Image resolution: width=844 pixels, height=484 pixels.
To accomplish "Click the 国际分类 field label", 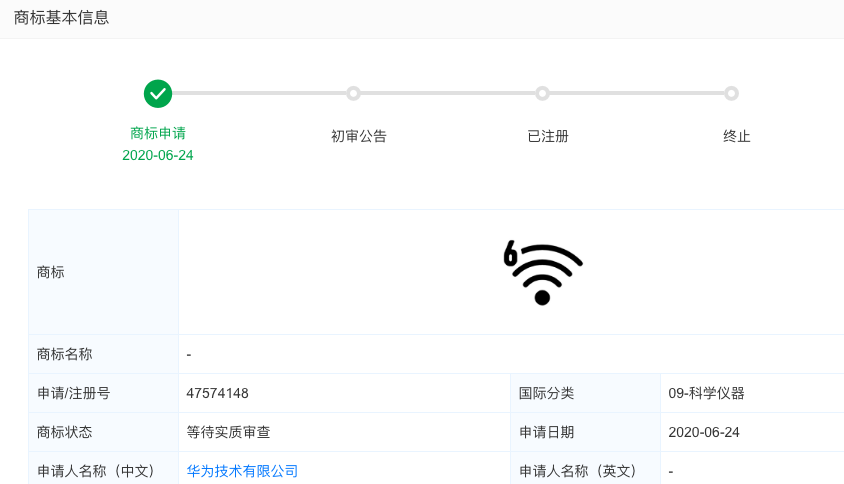I will pyautogui.click(x=546, y=393).
